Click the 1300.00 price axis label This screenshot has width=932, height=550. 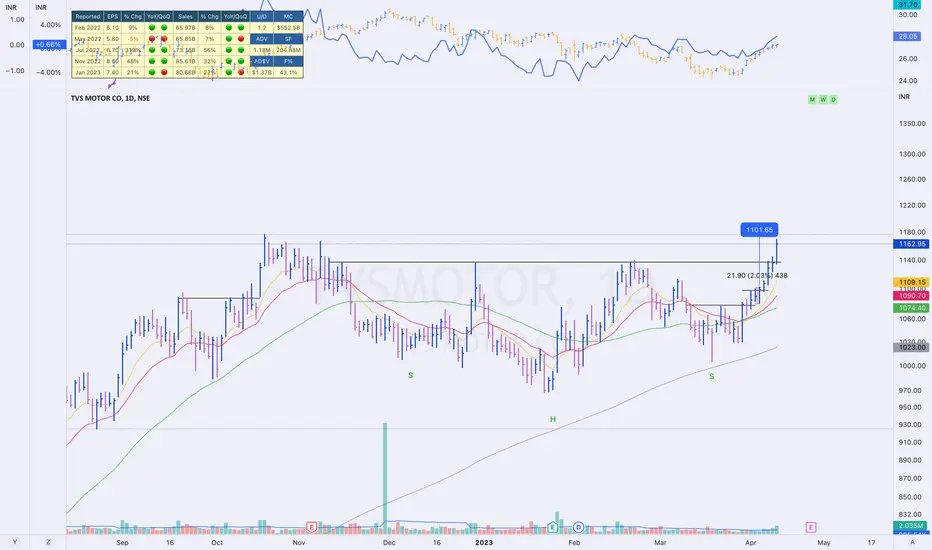[912, 154]
